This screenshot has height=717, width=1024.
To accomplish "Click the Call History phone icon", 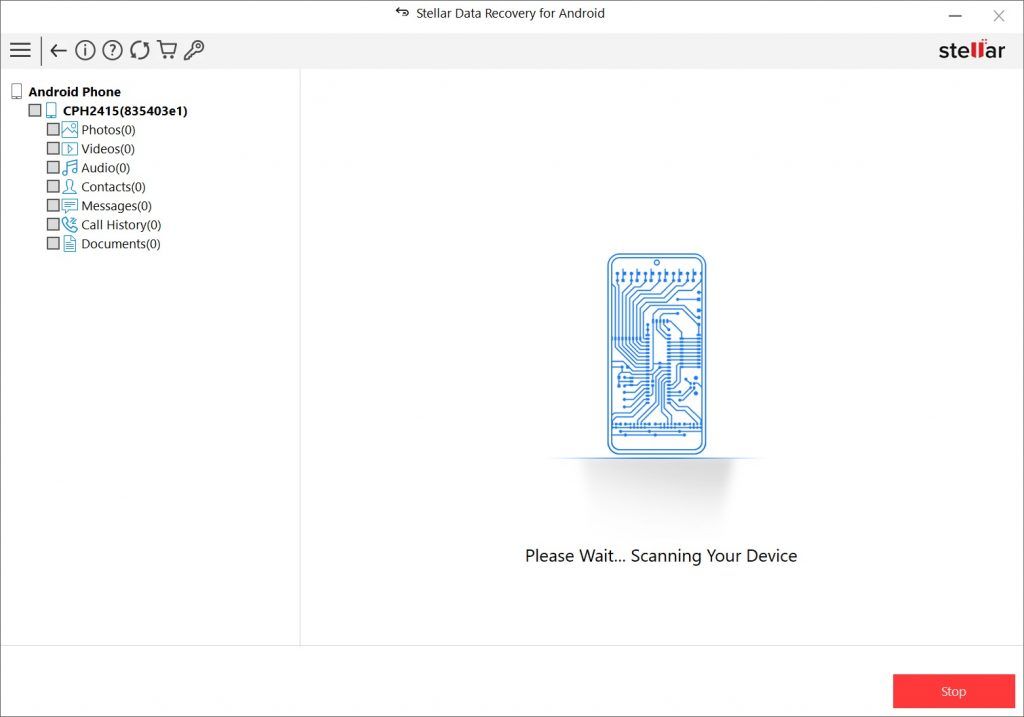I will pyautogui.click(x=70, y=225).
